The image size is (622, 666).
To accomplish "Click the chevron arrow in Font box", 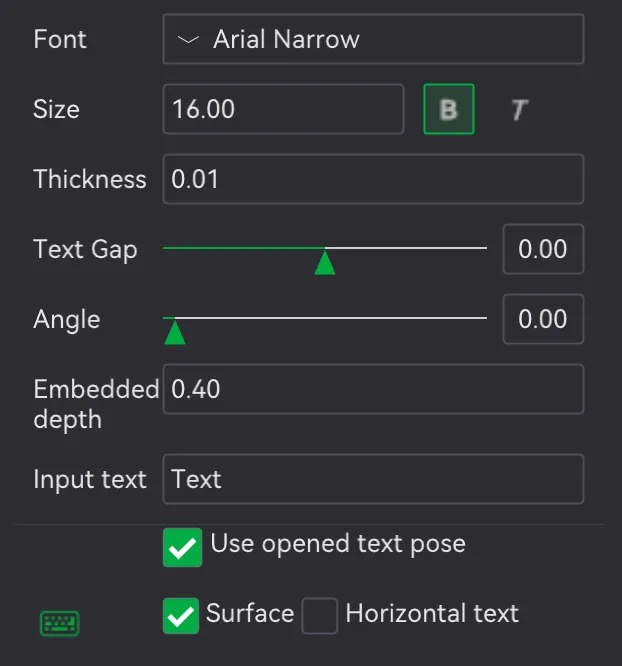I will pyautogui.click(x=188, y=40).
